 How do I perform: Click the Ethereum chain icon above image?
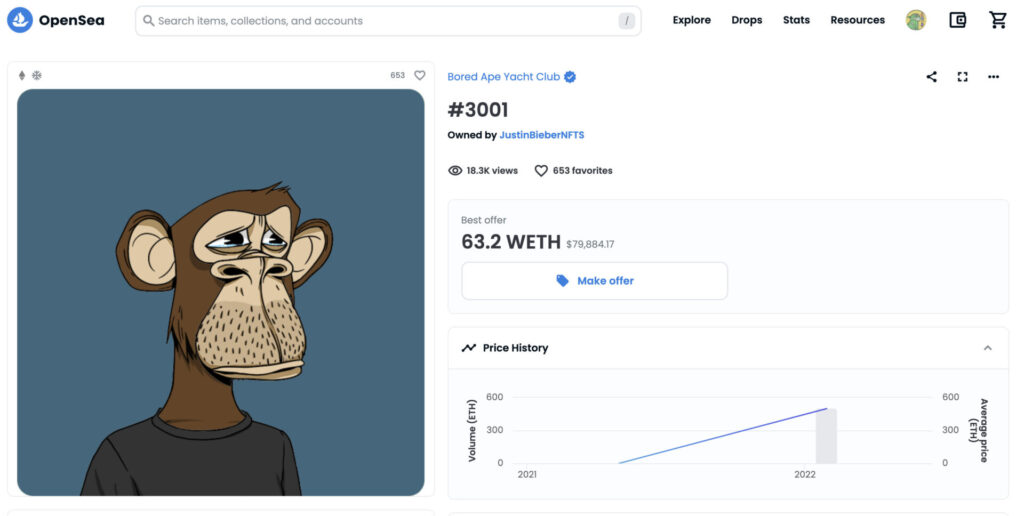(22, 76)
